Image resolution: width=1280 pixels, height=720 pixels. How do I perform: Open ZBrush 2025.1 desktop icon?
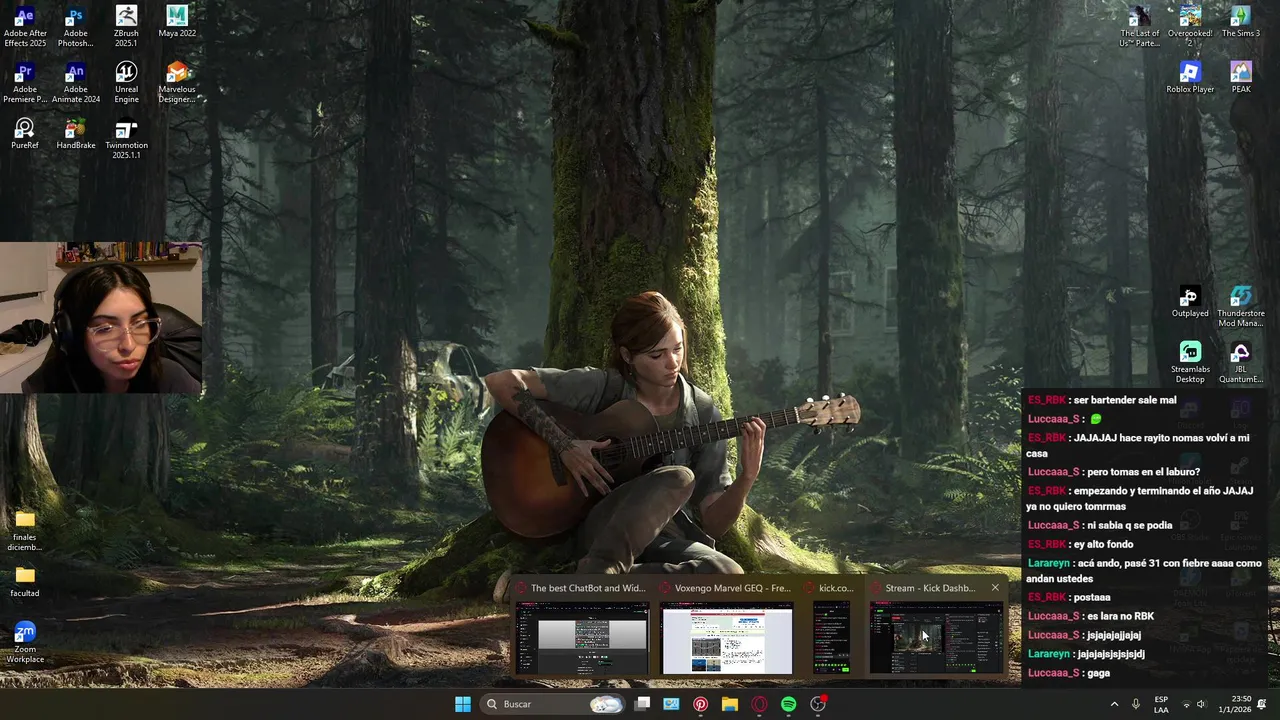click(x=126, y=27)
